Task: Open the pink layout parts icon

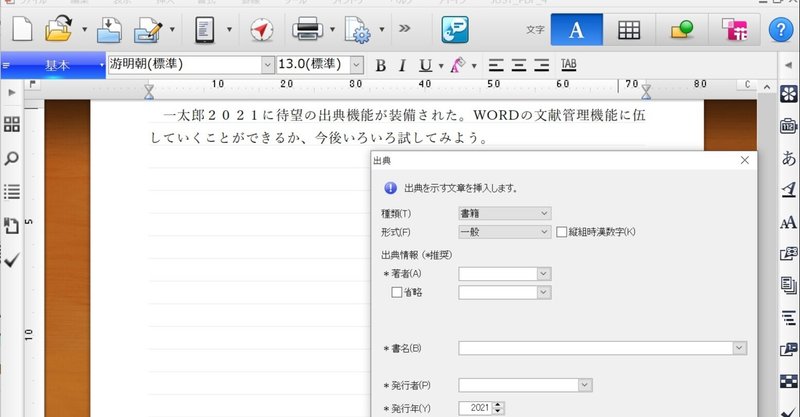Action: pos(735,30)
